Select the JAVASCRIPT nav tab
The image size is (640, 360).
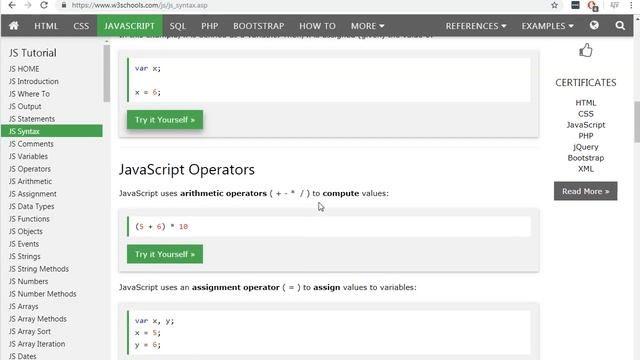(129, 26)
